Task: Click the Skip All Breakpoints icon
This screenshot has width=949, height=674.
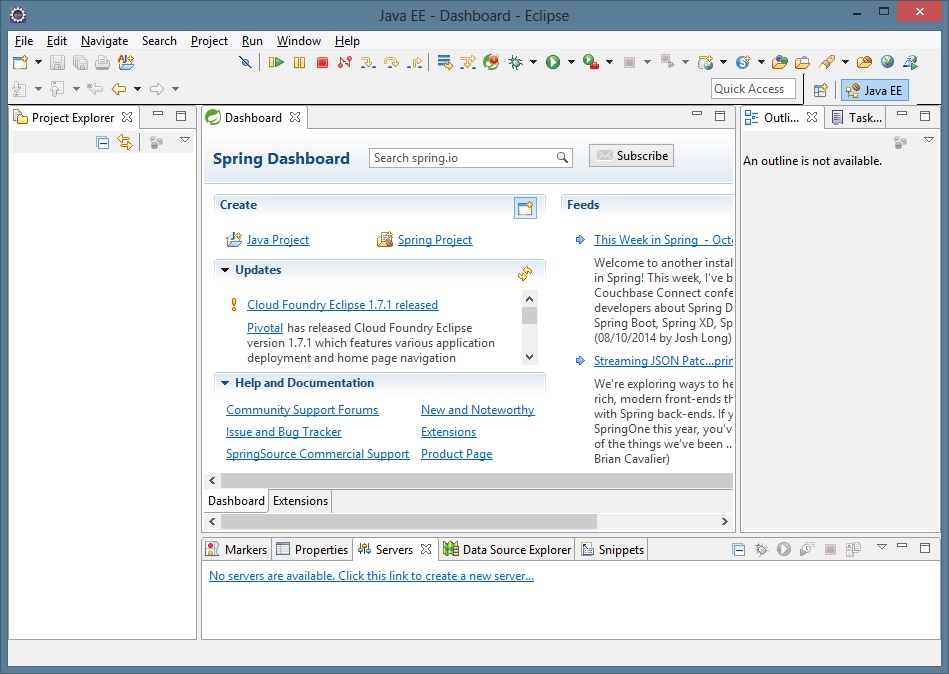Action: (246, 62)
